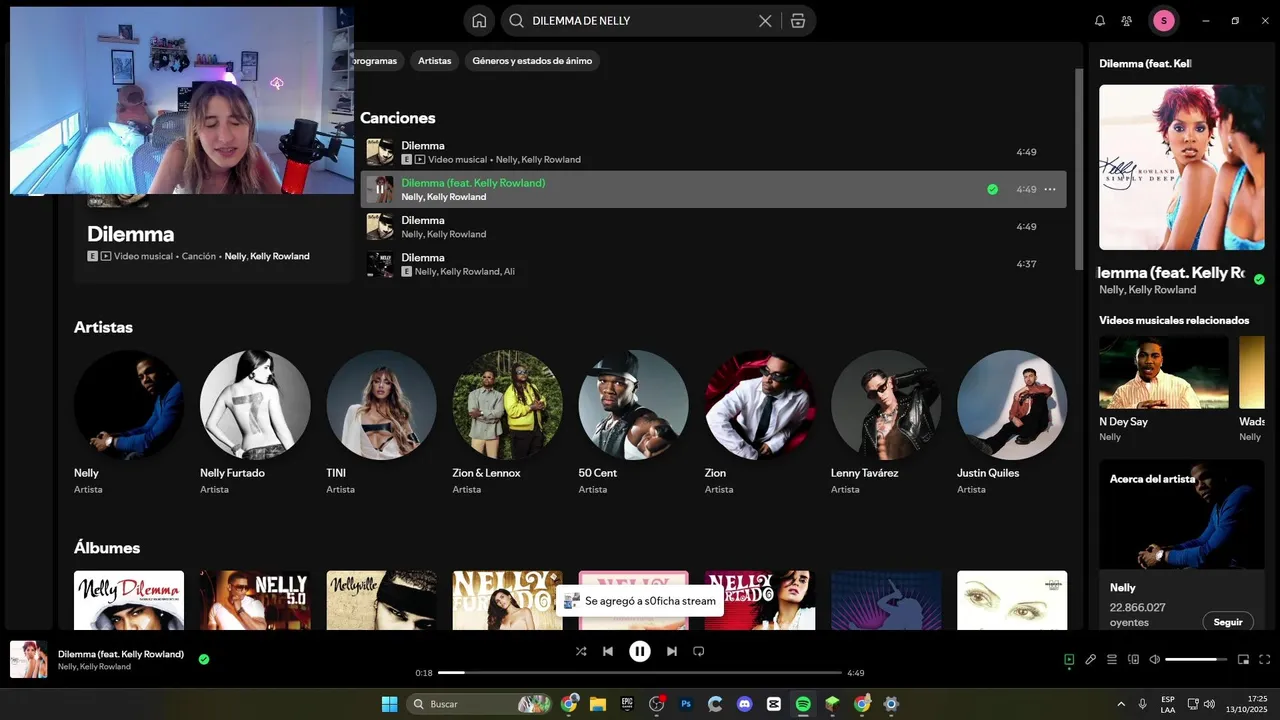Use the search results vertical scrollbar

click(x=1079, y=168)
